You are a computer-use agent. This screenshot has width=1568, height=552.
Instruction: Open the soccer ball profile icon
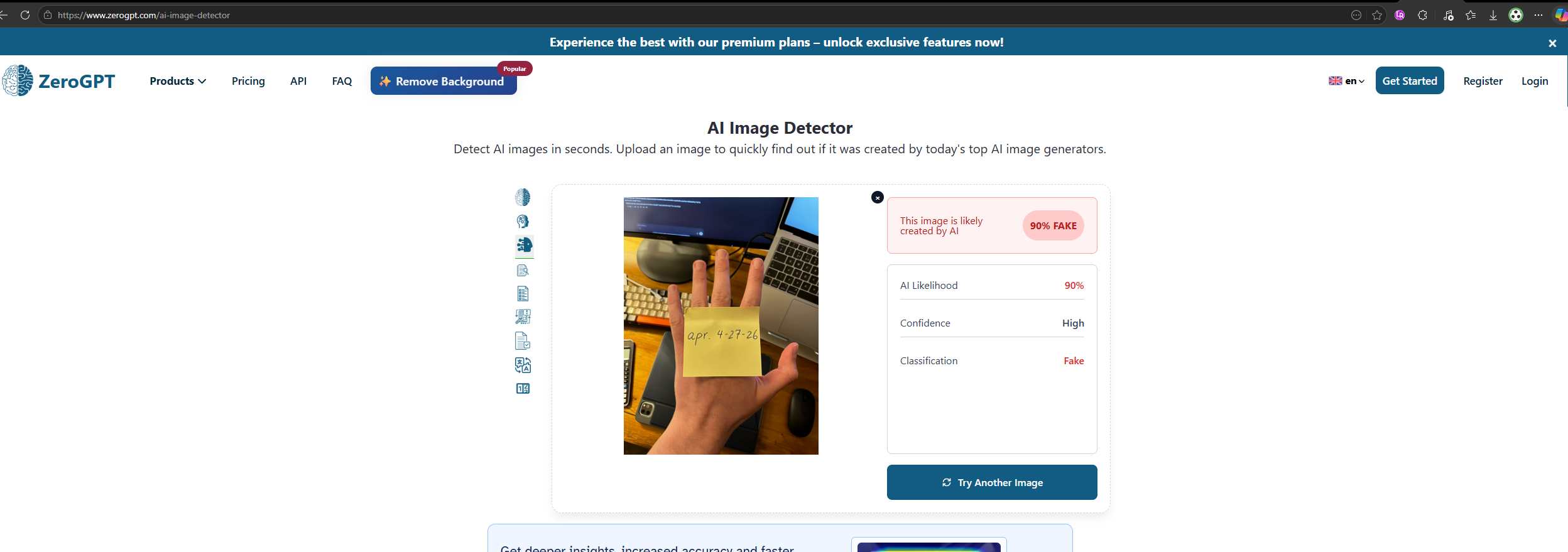pyautogui.click(x=1516, y=15)
